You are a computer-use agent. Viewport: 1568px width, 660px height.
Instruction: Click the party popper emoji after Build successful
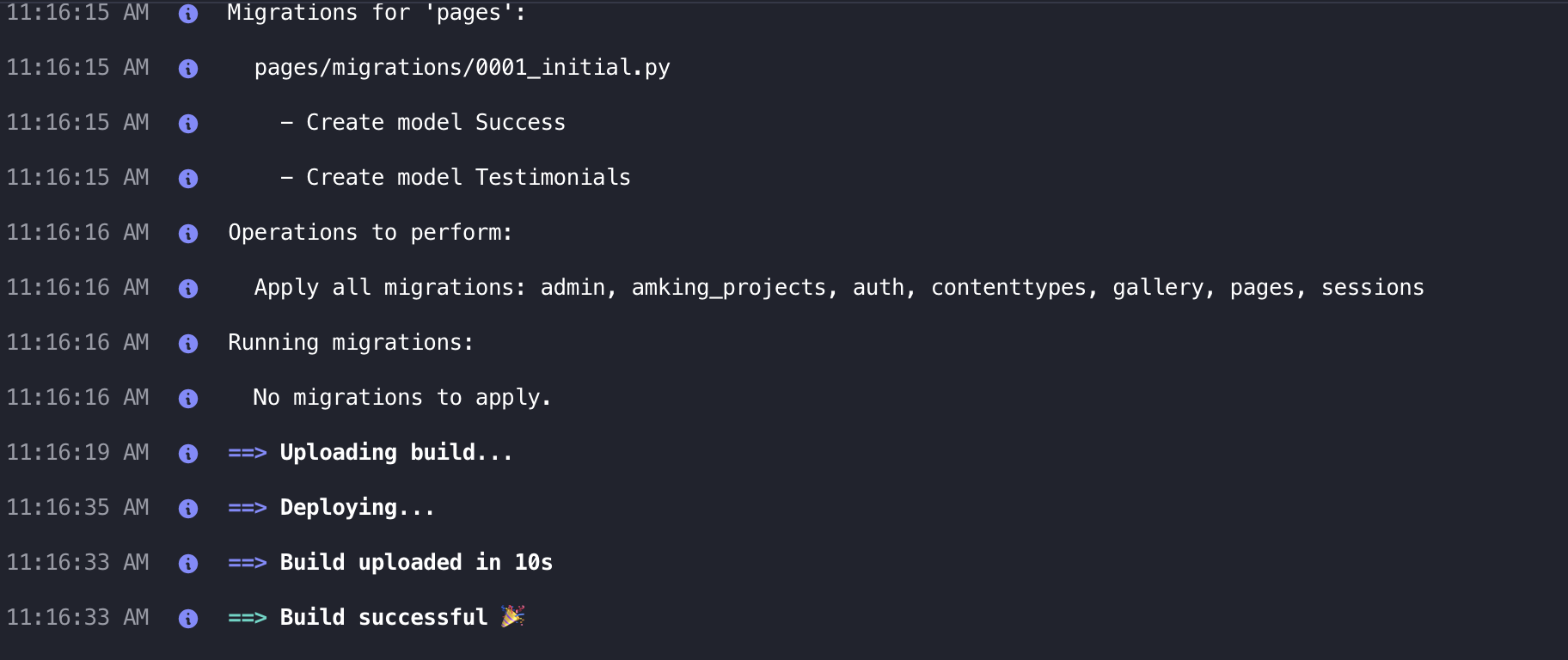pyautogui.click(x=512, y=616)
